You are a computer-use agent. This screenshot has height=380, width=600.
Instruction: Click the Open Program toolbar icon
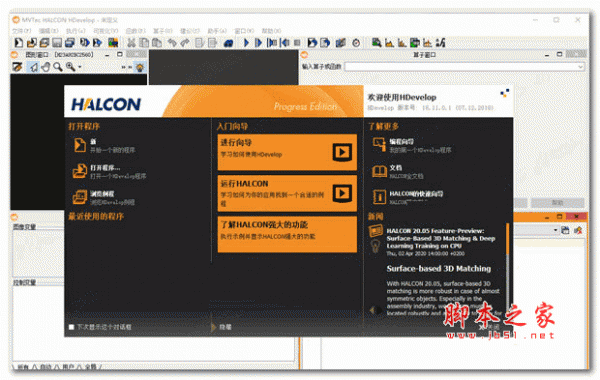pyautogui.click(x=31, y=42)
